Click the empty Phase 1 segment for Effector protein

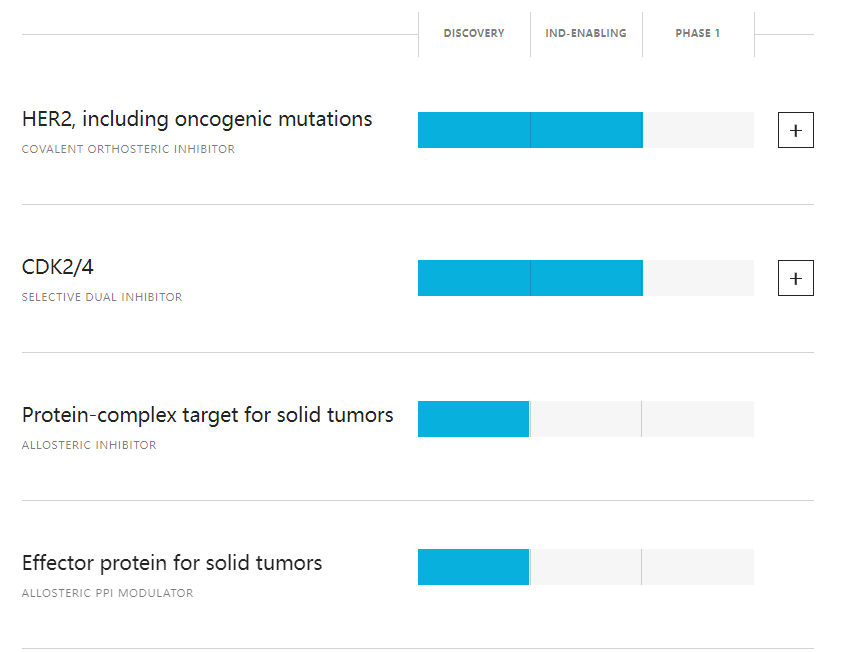pyautogui.click(x=698, y=567)
